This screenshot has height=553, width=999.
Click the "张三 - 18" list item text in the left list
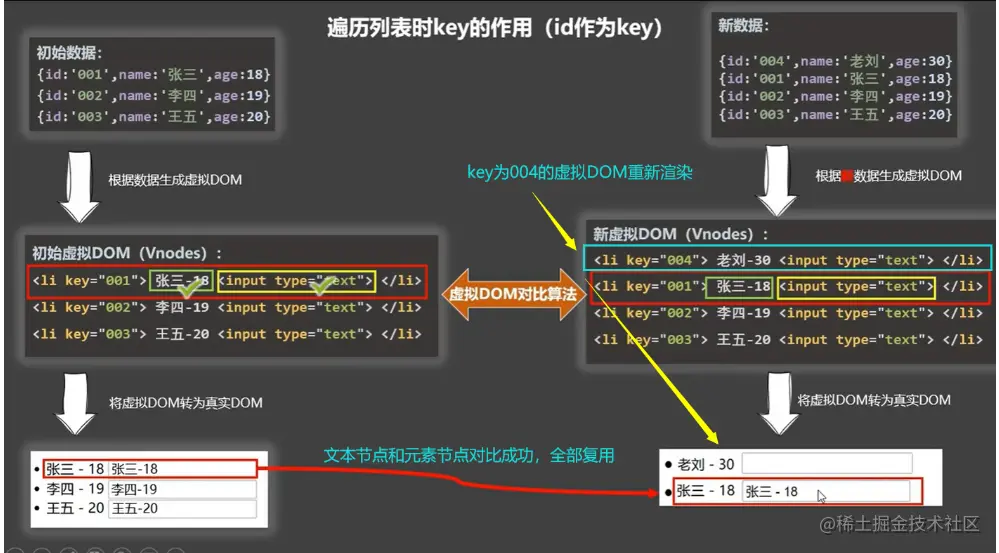click(x=75, y=469)
